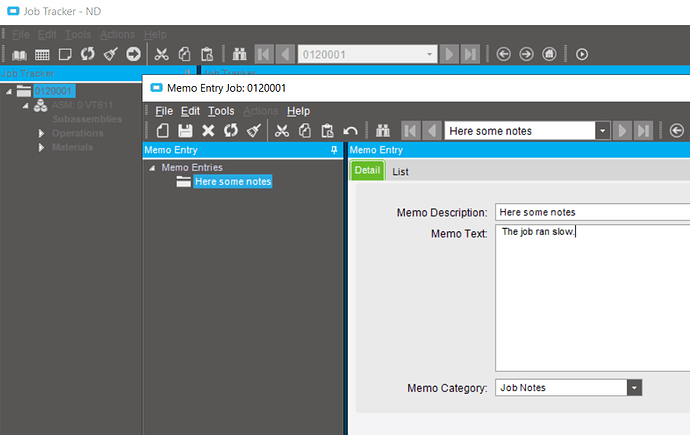Open the File menu in Memo Entry
The width and height of the screenshot is (690, 435).
click(x=164, y=111)
